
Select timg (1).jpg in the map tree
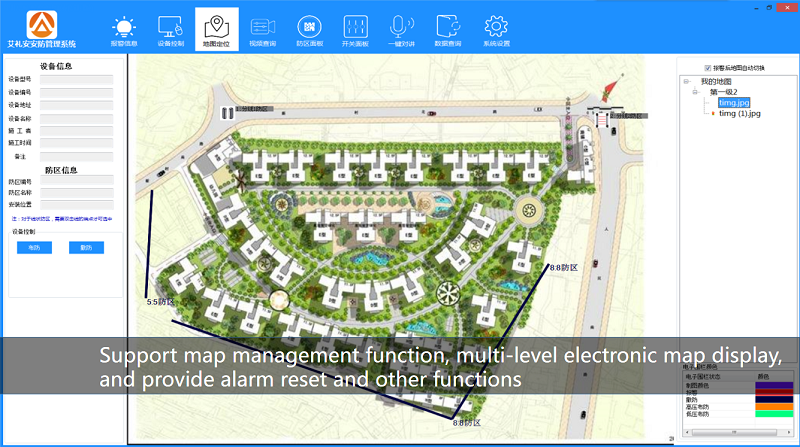coord(740,113)
